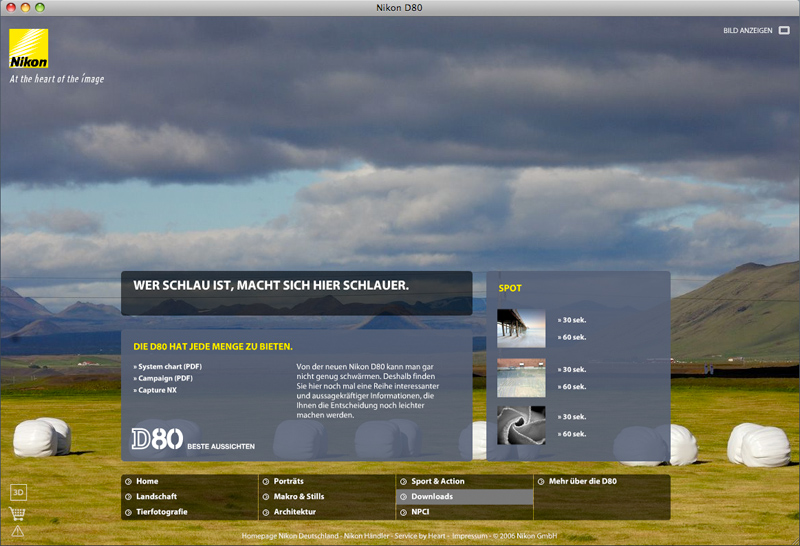Select the highlighted Downloads menu item
This screenshot has width=800, height=546.
pyautogui.click(x=464, y=497)
